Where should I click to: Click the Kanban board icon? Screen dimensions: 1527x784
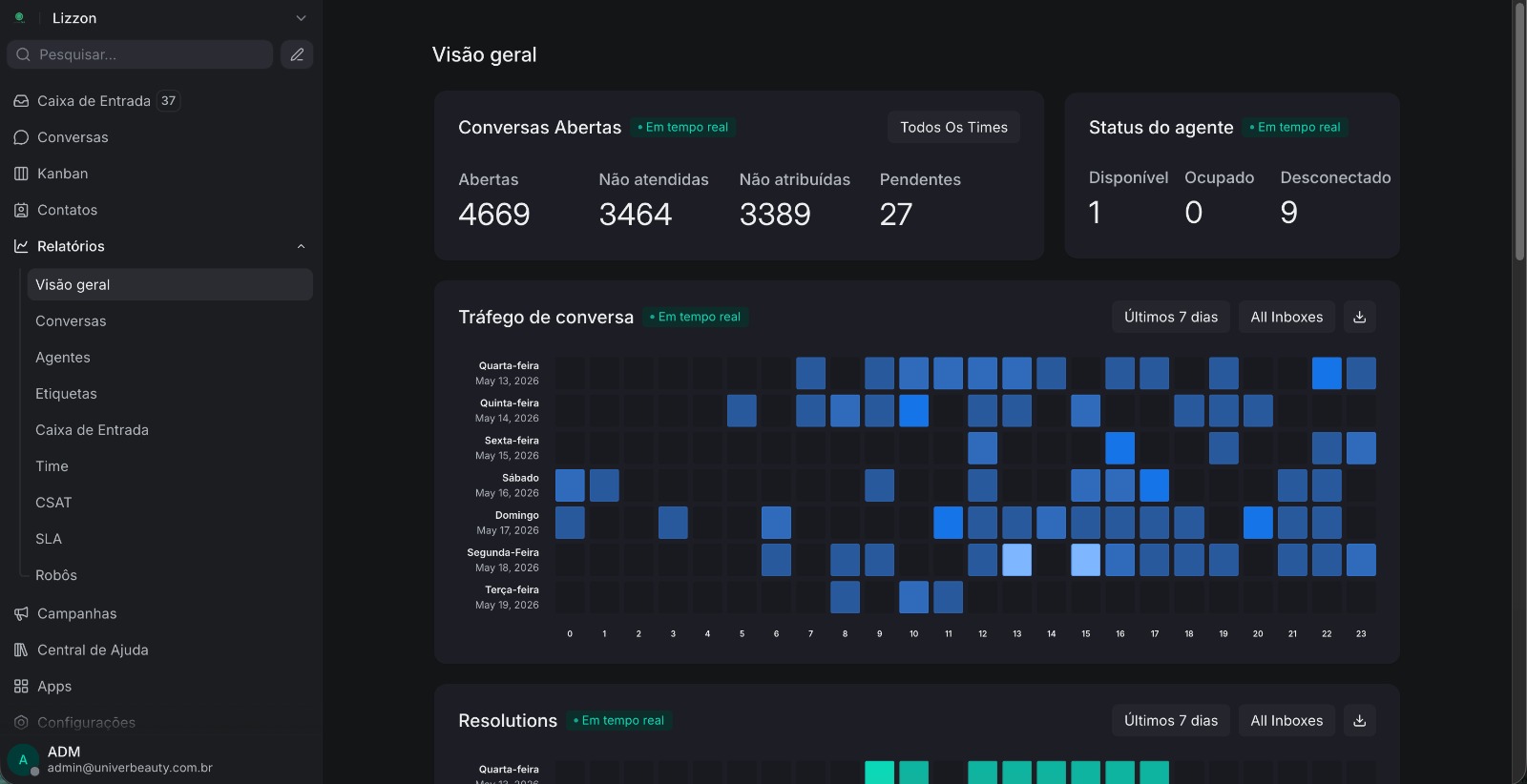[x=21, y=174]
